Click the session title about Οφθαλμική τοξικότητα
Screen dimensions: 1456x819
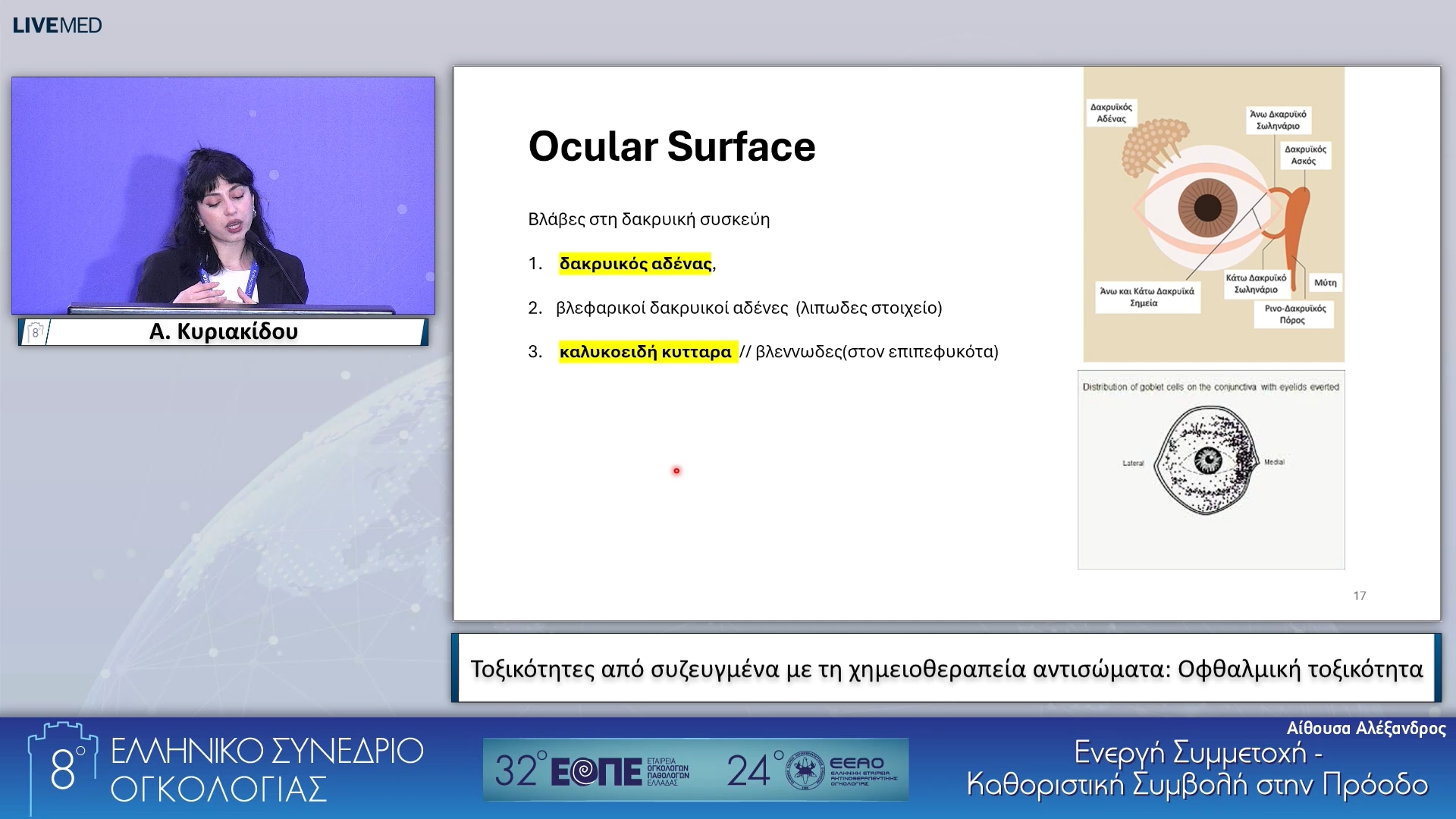click(x=946, y=669)
